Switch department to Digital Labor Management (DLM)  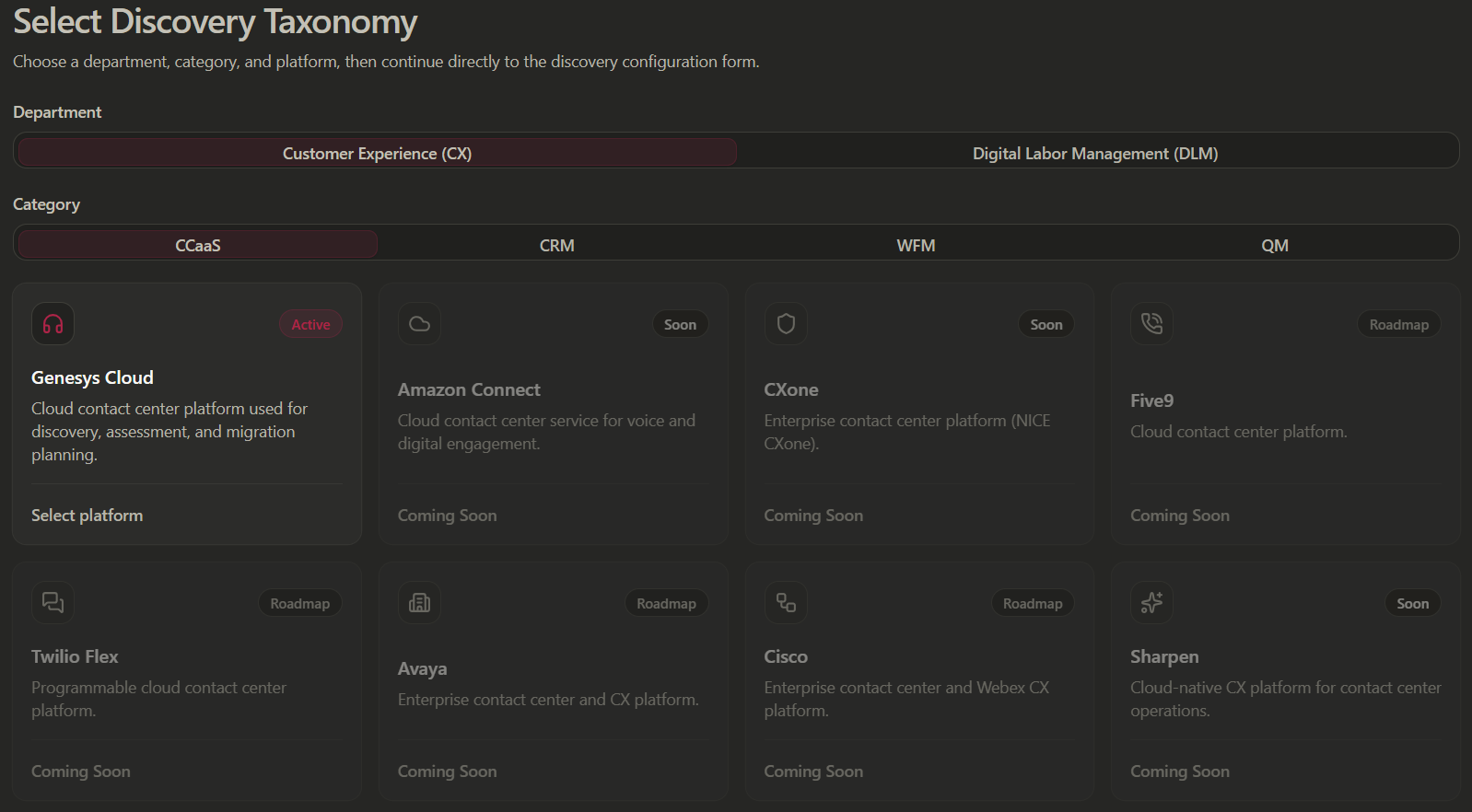click(x=1095, y=153)
